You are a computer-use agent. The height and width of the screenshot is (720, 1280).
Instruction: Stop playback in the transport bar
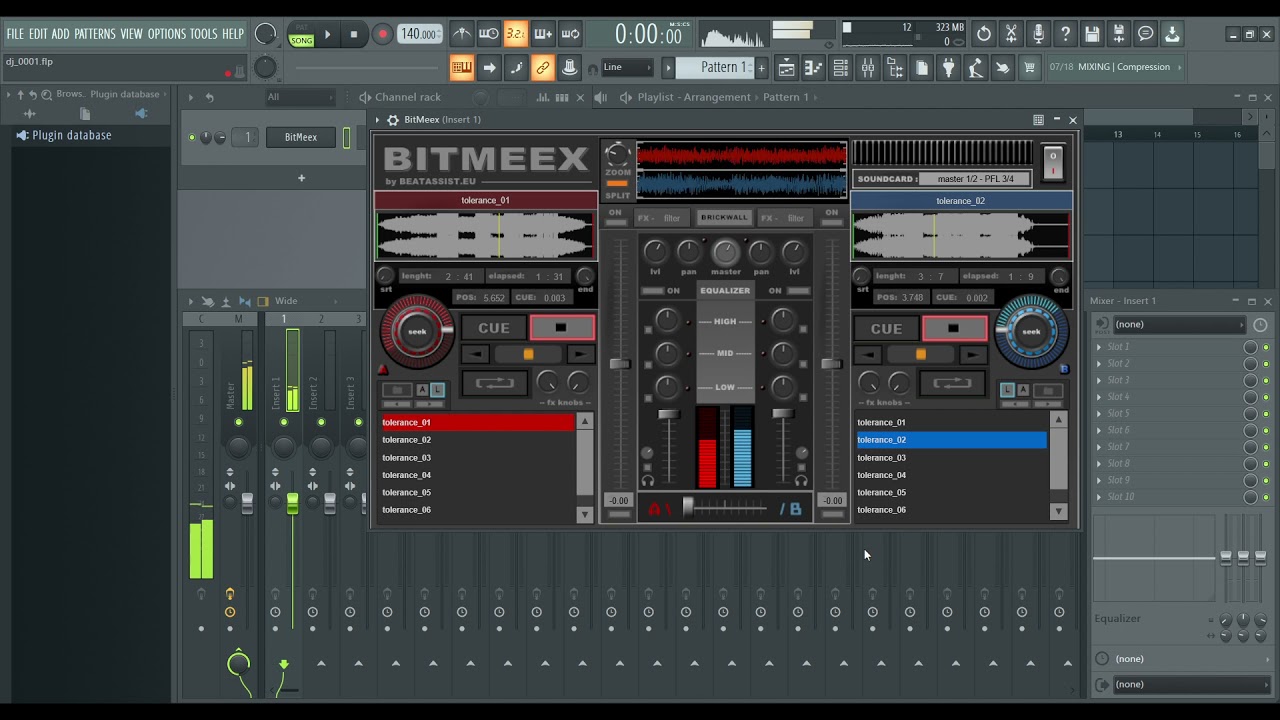353,34
